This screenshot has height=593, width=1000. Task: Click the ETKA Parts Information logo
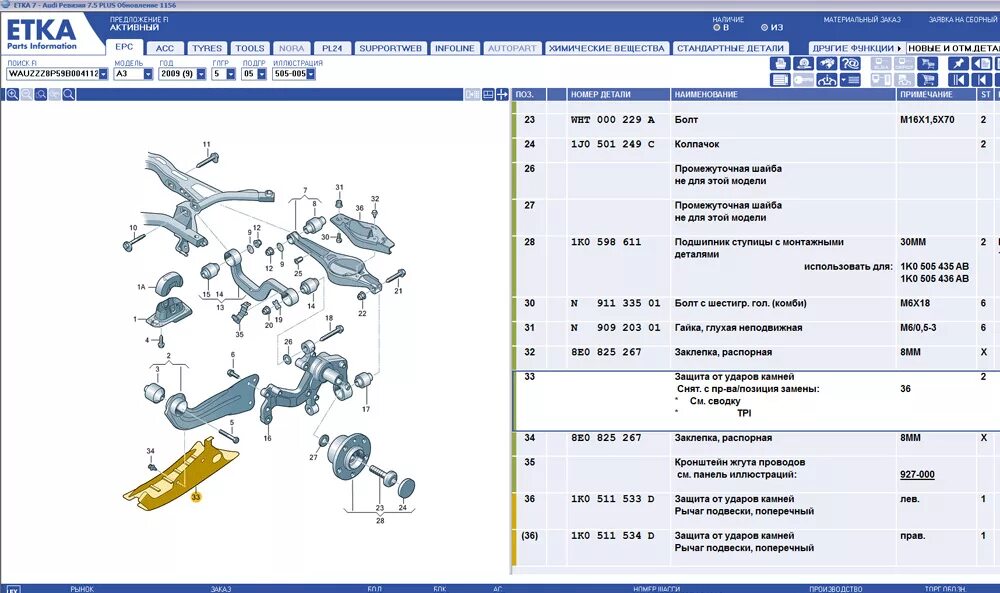click(41, 34)
